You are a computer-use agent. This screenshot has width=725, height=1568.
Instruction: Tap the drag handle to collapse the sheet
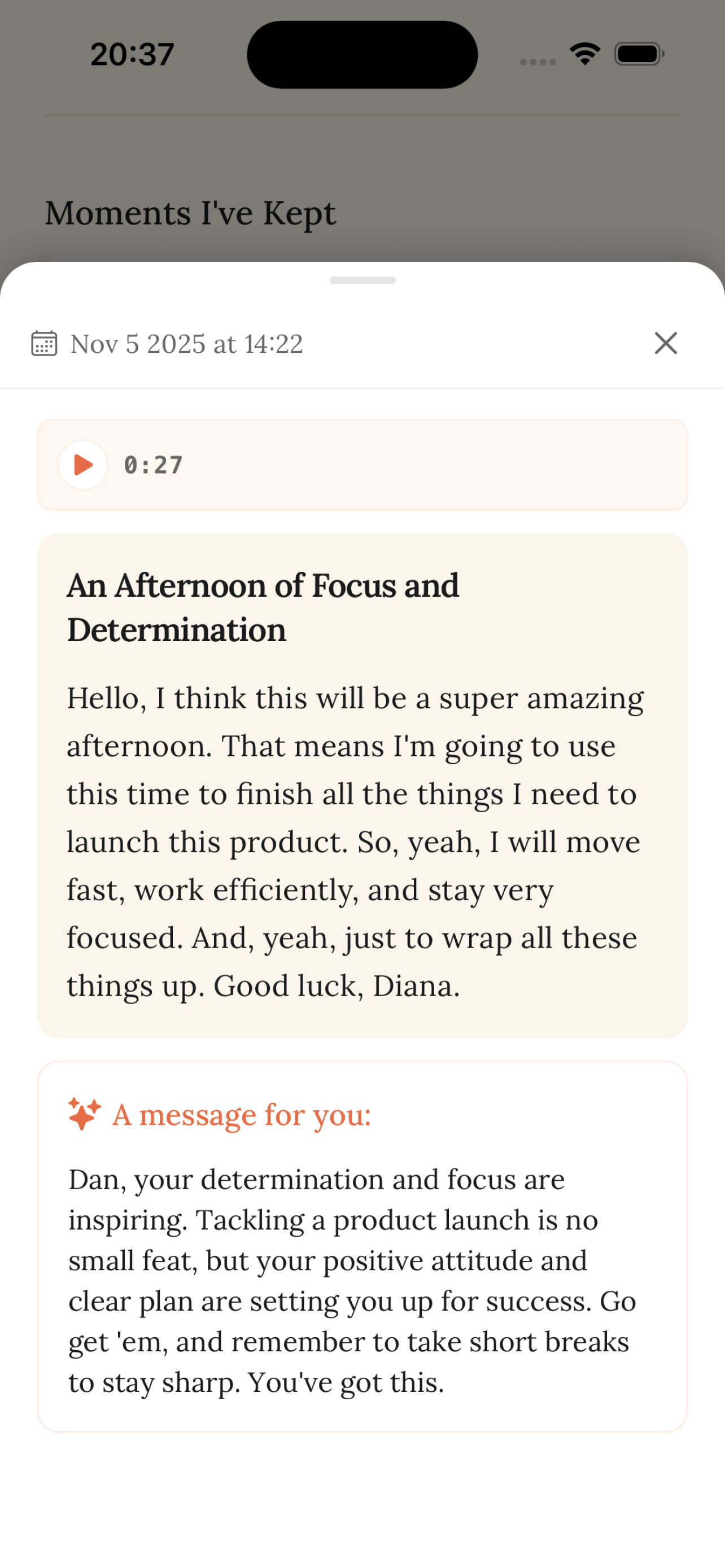pyautogui.click(x=362, y=281)
